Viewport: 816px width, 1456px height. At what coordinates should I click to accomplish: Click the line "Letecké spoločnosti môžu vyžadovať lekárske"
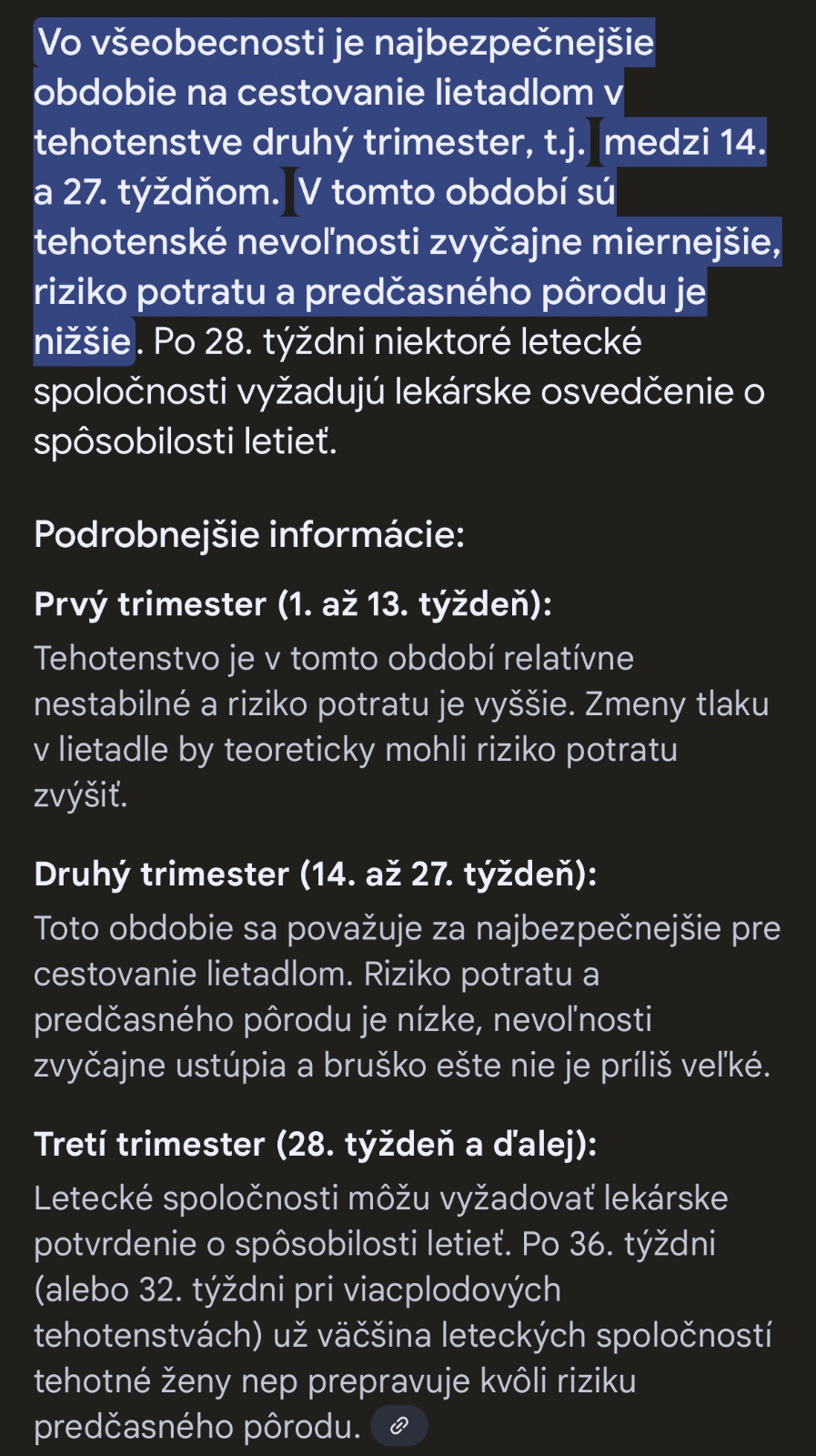[x=380, y=1198]
